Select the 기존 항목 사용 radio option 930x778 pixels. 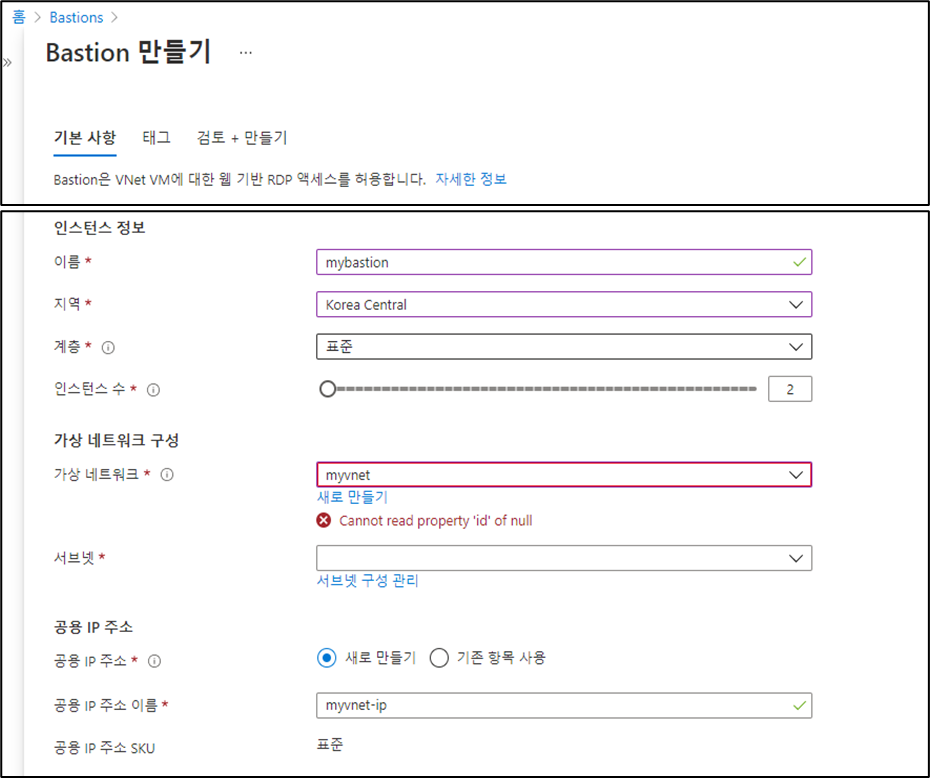439,658
